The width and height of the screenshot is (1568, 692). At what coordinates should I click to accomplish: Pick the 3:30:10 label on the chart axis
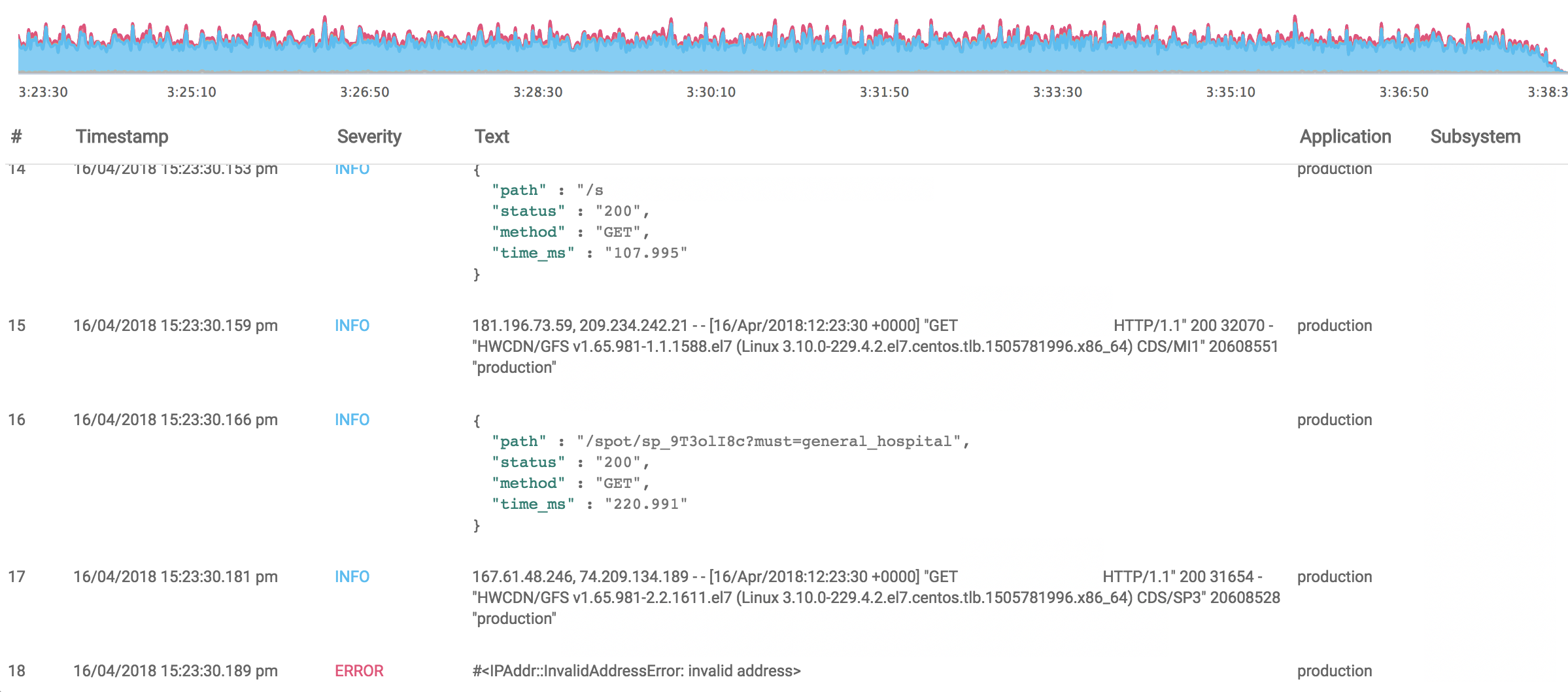click(x=711, y=92)
